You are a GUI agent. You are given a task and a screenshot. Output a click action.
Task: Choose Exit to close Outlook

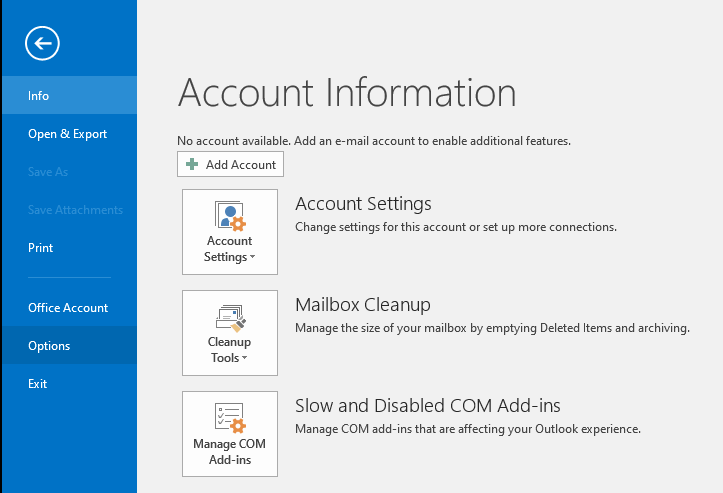pyautogui.click(x=38, y=384)
